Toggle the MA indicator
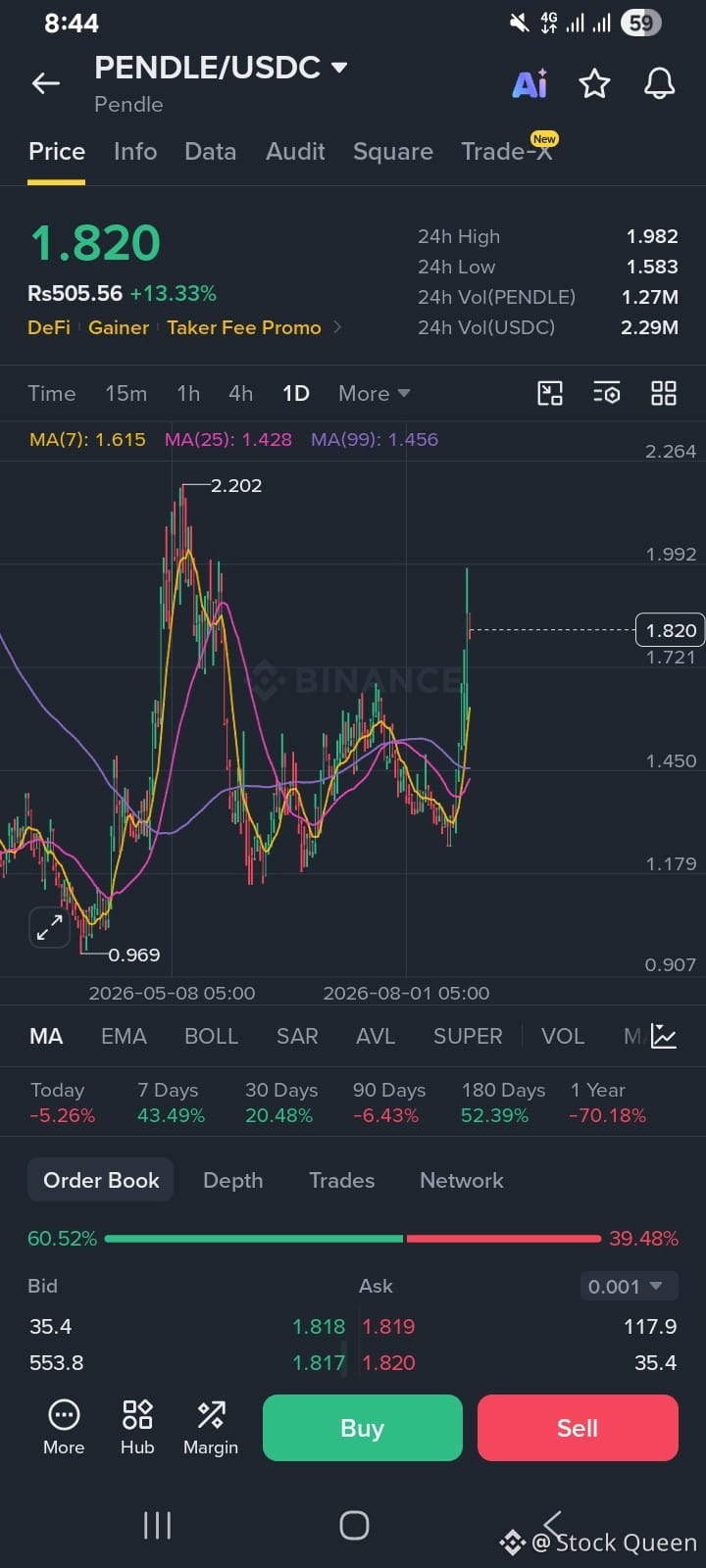The height and width of the screenshot is (1568, 706). (x=46, y=1036)
